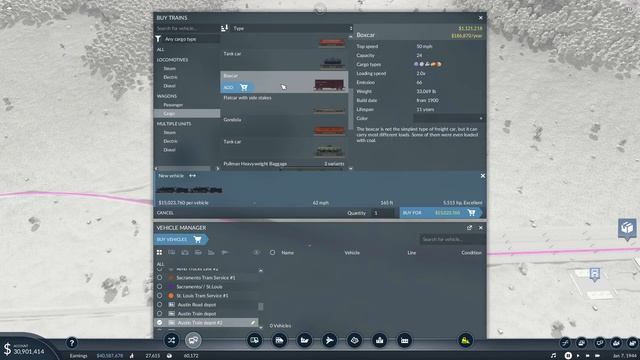The height and width of the screenshot is (360, 640).
Task: Click the ADD cart button for Boxcar
Action: click(x=238, y=87)
